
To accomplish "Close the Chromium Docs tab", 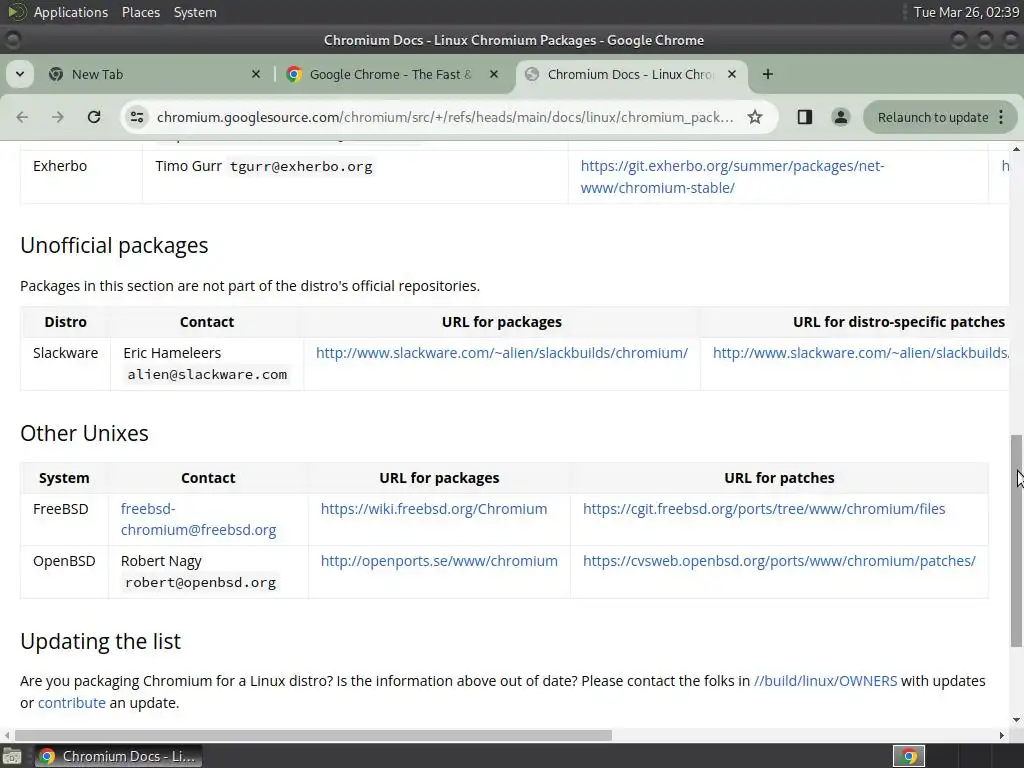I will (x=732, y=74).
